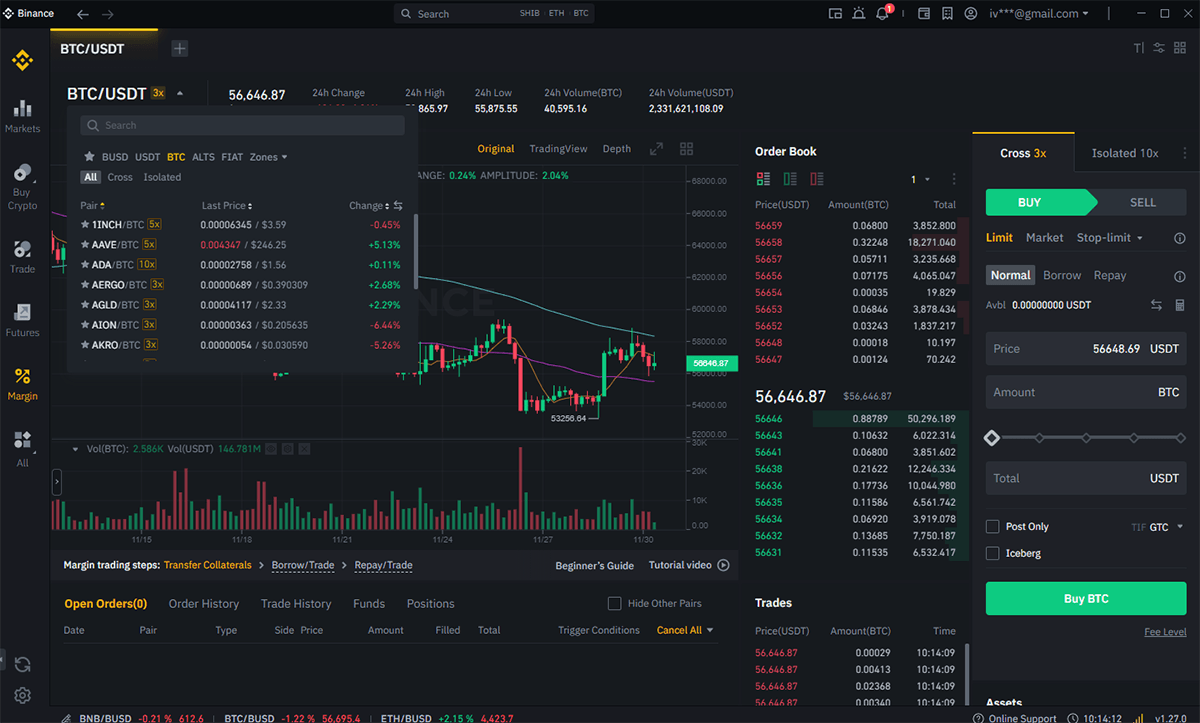This screenshot has height=723, width=1200.
Task: Open the Trade History tab
Action: coord(296,604)
